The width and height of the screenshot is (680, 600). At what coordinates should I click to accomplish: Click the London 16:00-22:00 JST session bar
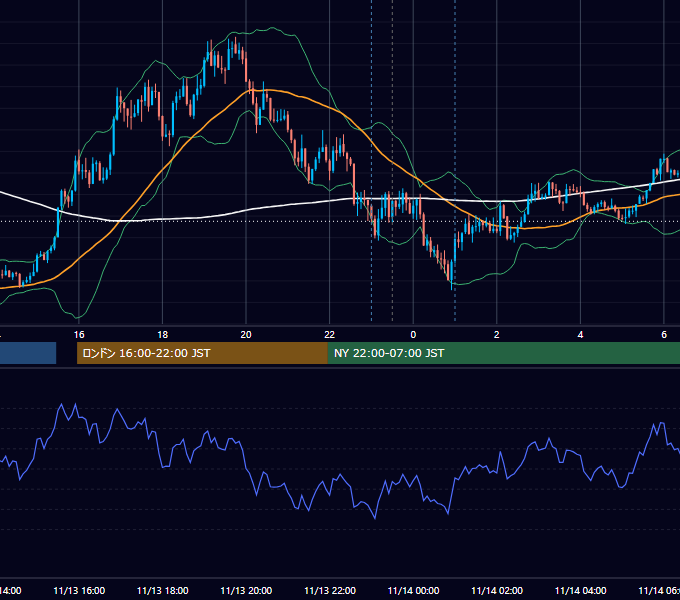click(x=202, y=353)
